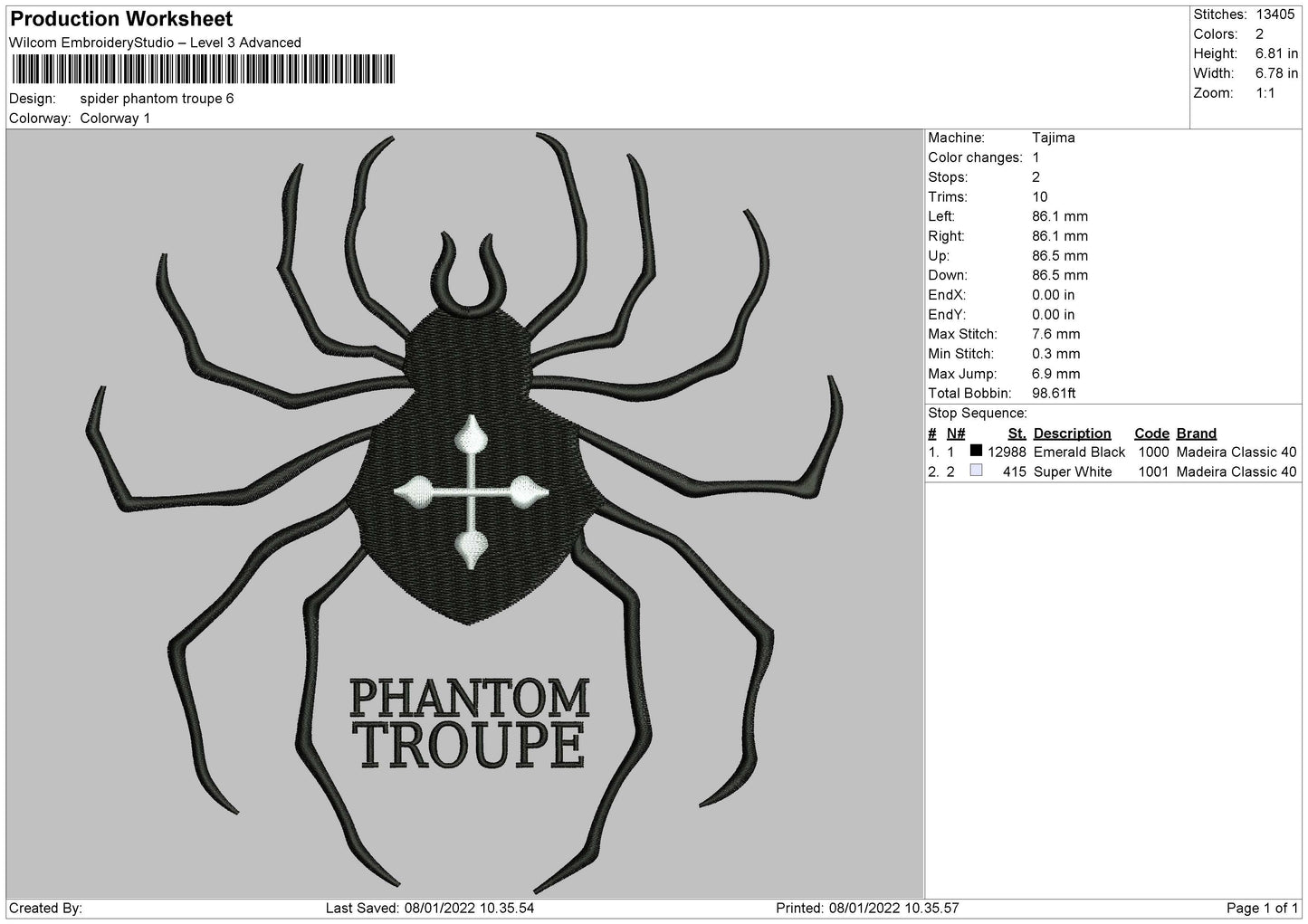
Task: Click stitch count 415 in stop sequence
Action: (x=1015, y=472)
